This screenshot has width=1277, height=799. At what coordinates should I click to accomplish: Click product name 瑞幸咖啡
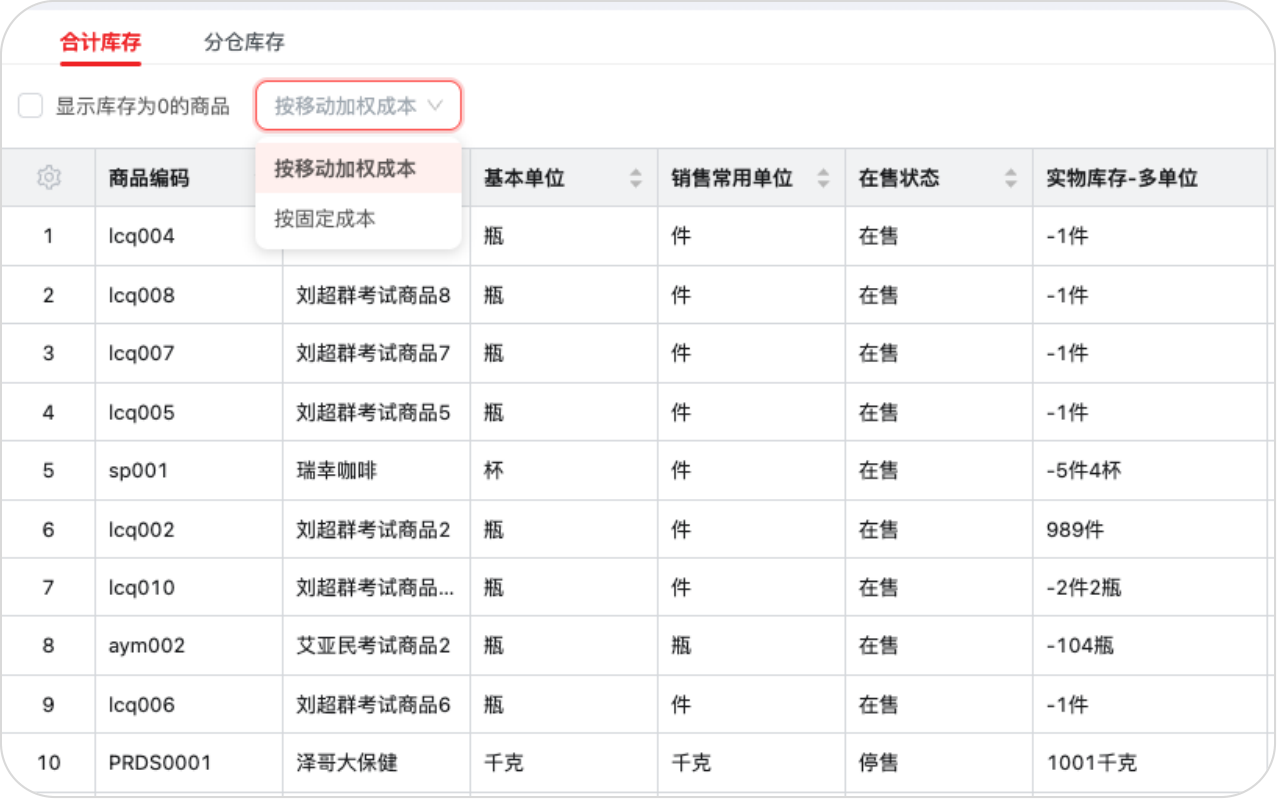pos(337,470)
